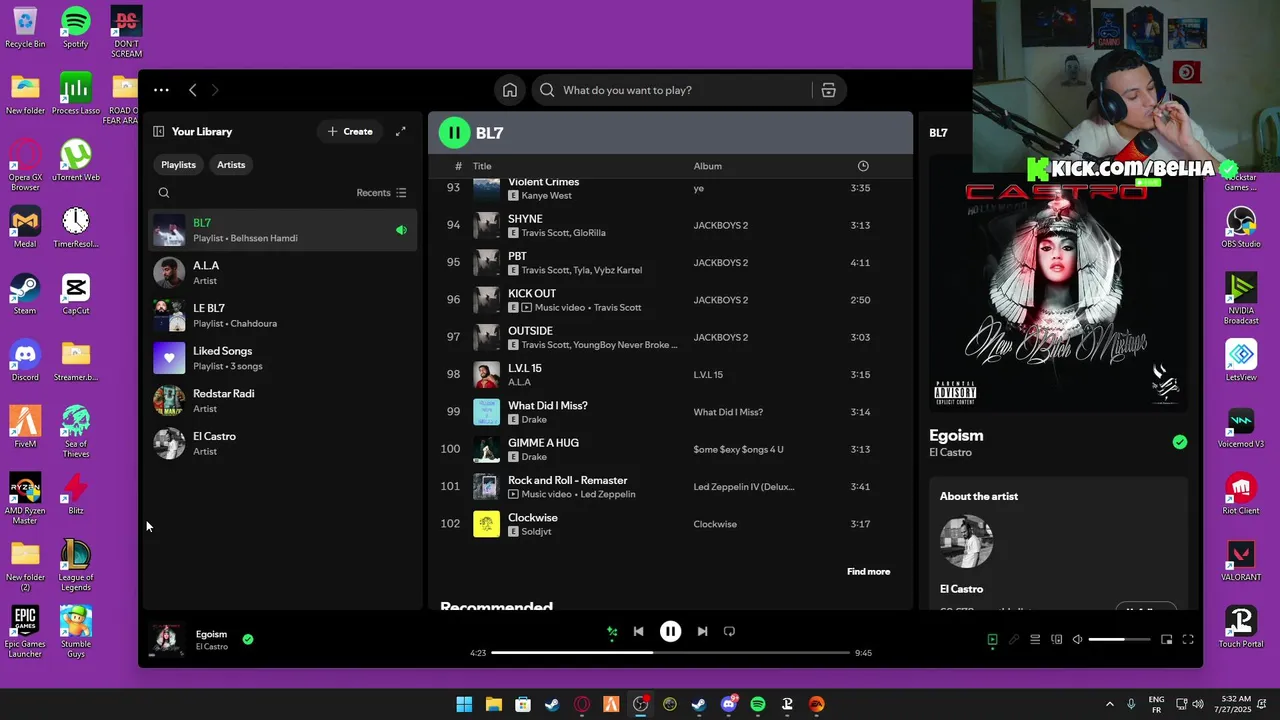Image resolution: width=1280 pixels, height=720 pixels.
Task: Open the three-dot Spotify menu
Action: point(161,90)
